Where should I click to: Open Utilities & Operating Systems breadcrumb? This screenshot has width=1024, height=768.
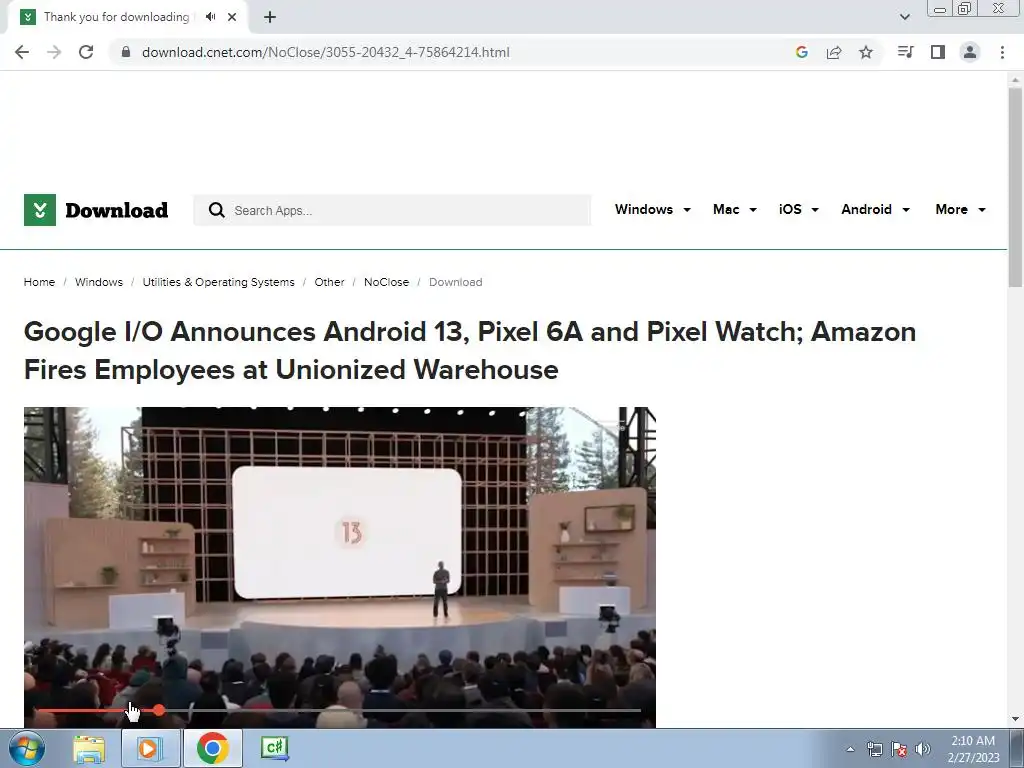click(x=218, y=282)
